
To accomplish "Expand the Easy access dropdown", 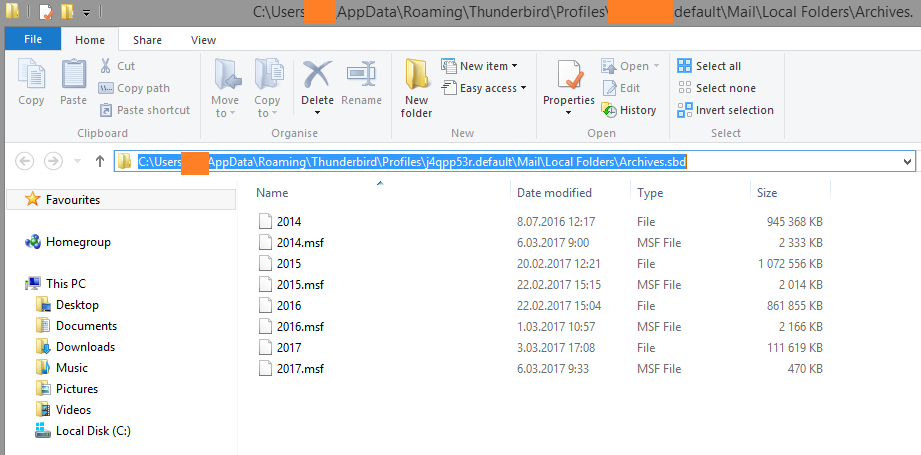I will coord(488,88).
